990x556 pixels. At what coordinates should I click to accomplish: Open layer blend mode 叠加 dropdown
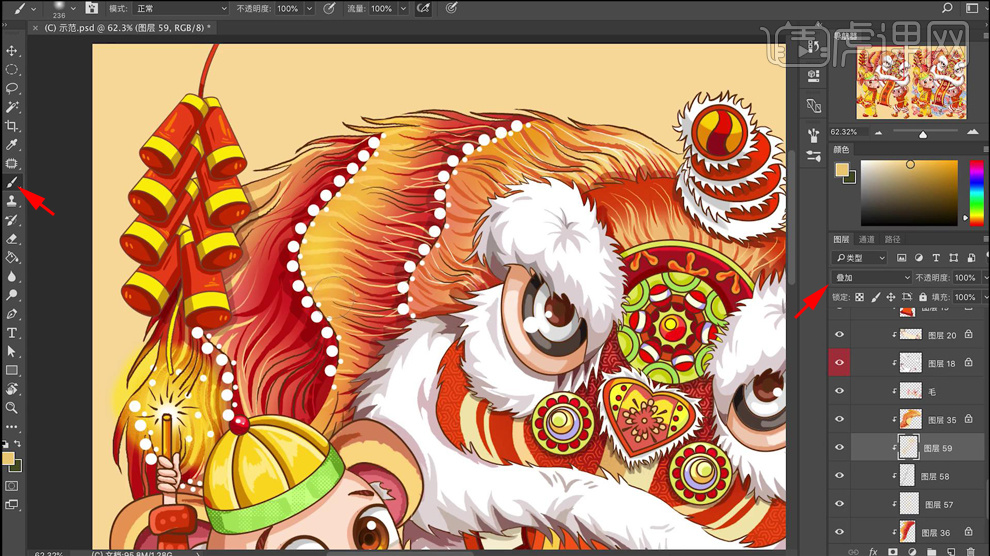(871, 277)
